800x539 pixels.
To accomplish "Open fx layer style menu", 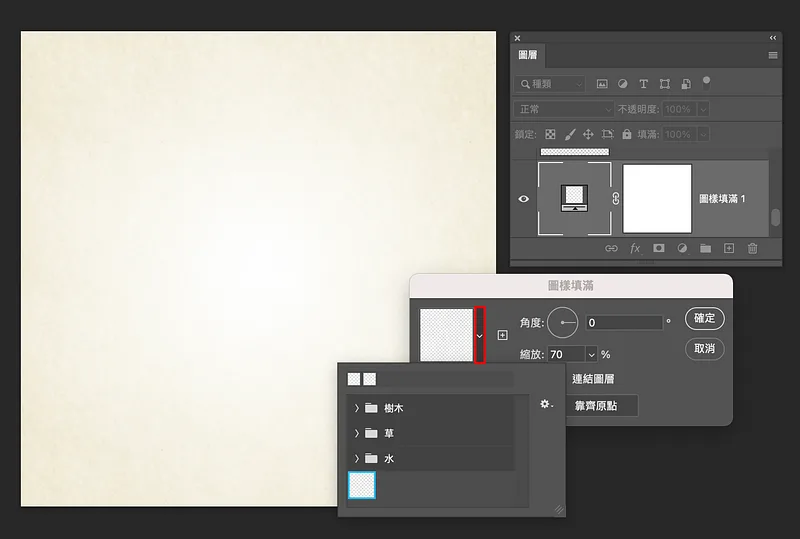I will [x=635, y=249].
